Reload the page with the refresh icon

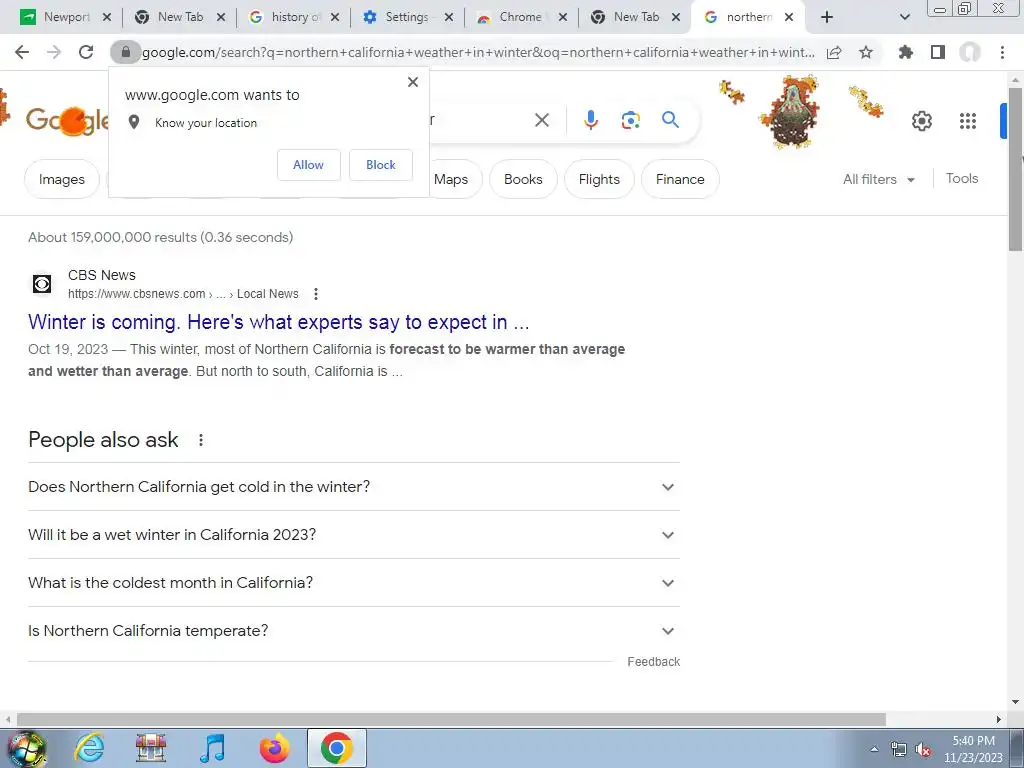86,52
